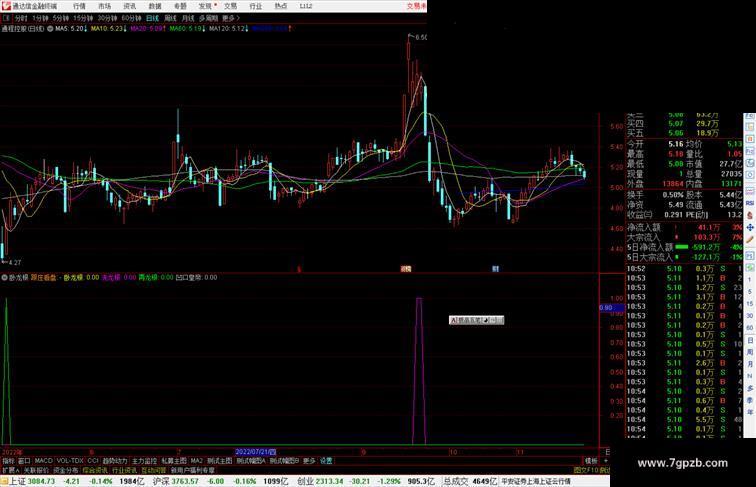Click the 日 daily sidebar shortcut
Viewport: 756px width, 487px height.
tap(750, 340)
